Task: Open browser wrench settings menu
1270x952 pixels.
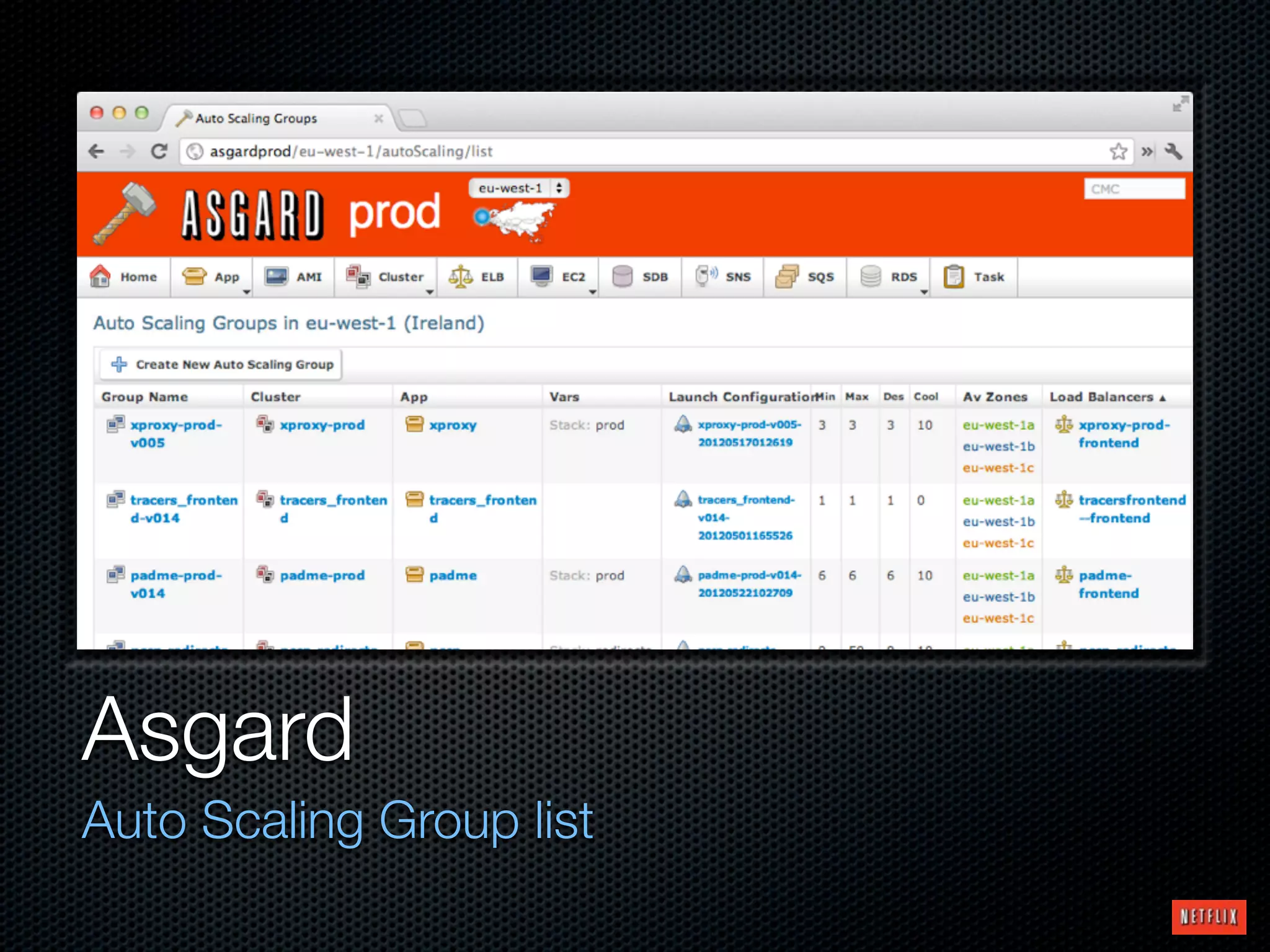Action: point(1173,152)
